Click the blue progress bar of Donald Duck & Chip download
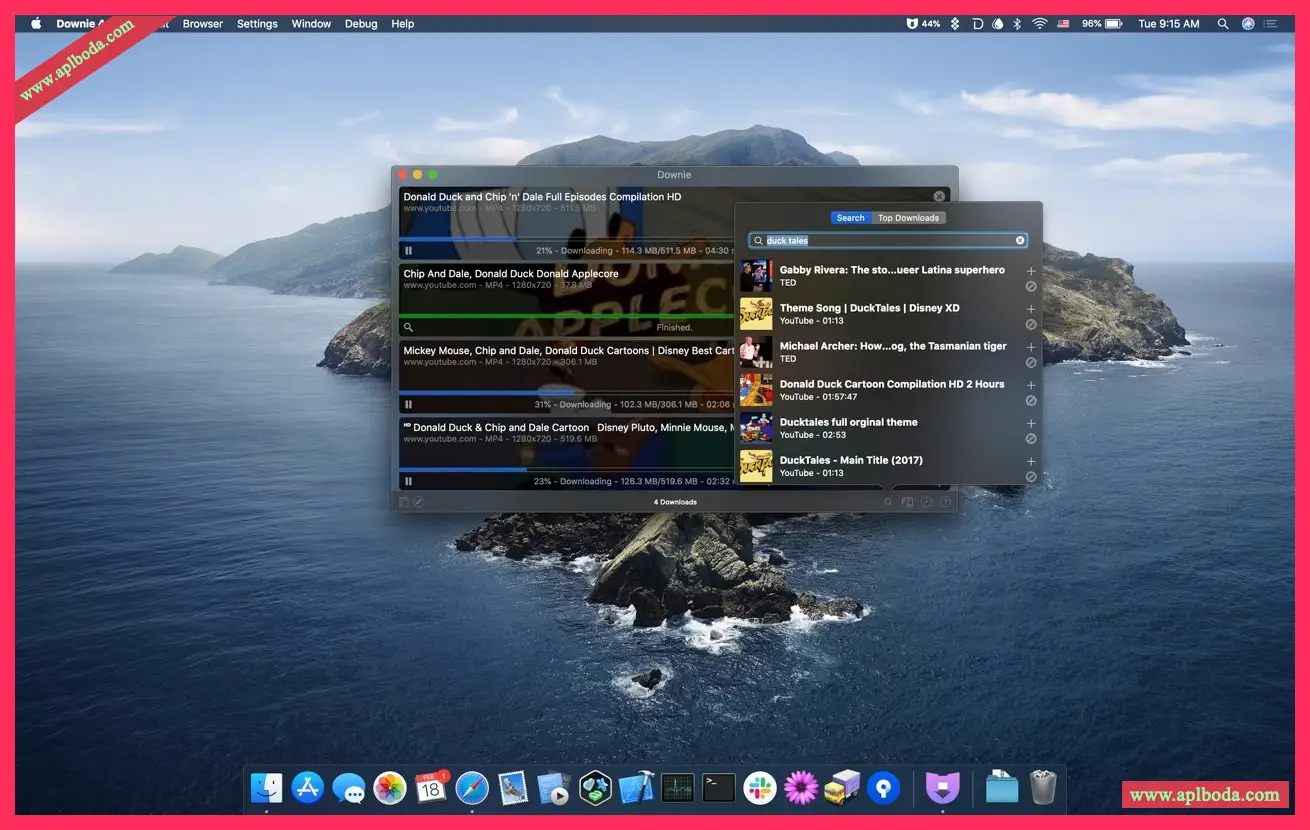 (462, 469)
